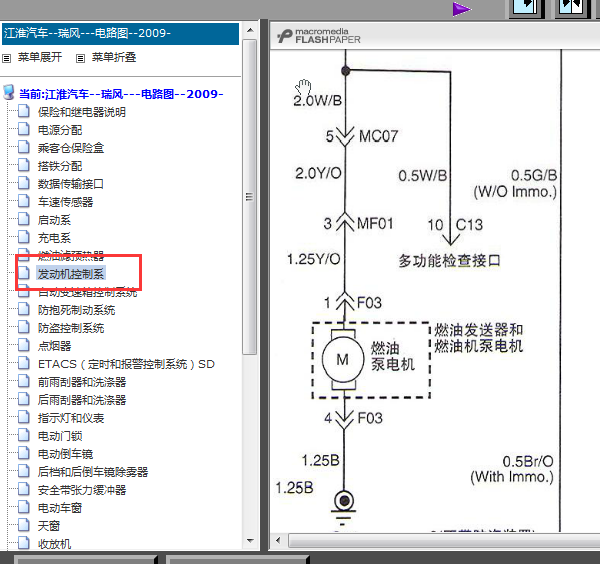Image resolution: width=600 pixels, height=564 pixels.
Task: Open 启动系 diagram
Action: pyautogui.click(x=54, y=220)
